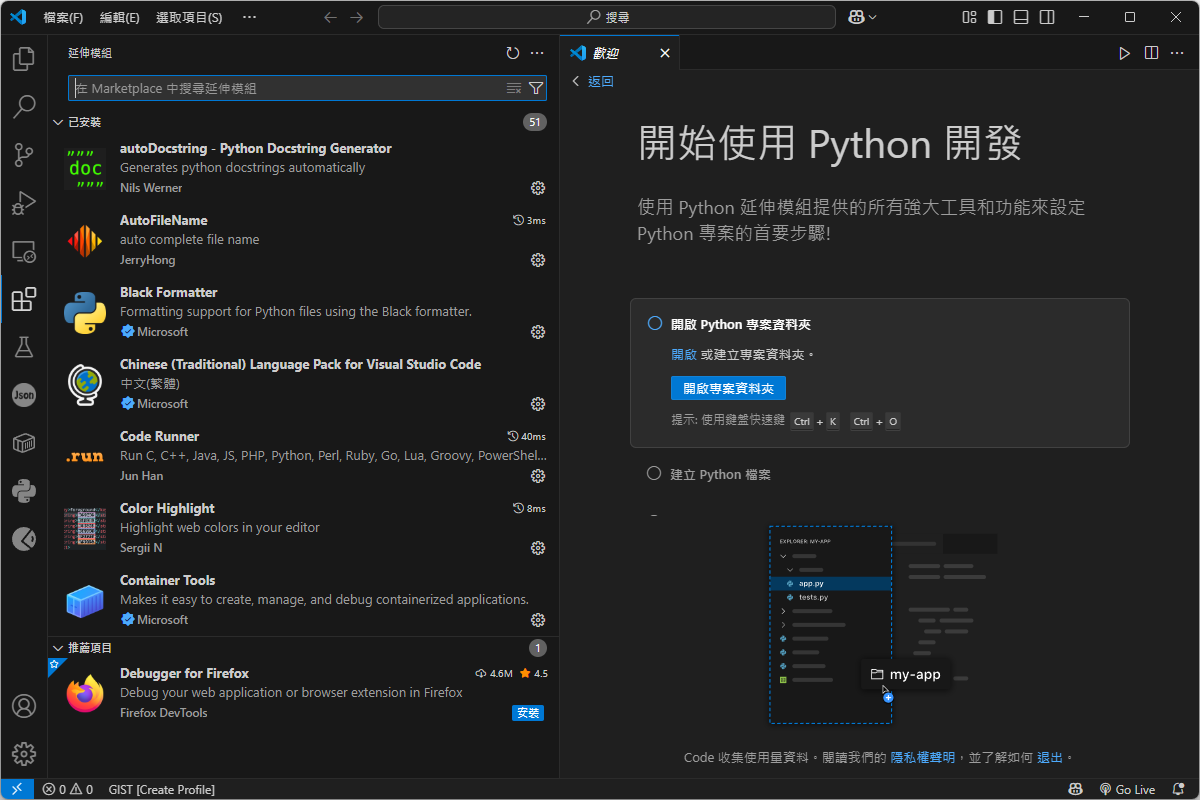Follow the 開啟 link
The height and width of the screenshot is (800, 1200).
point(684,355)
